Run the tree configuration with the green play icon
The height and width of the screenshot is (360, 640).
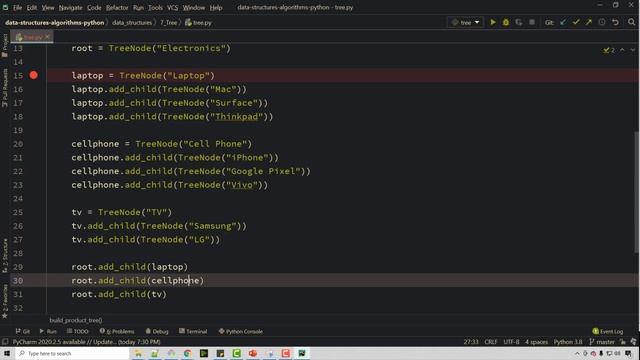tap(493, 22)
